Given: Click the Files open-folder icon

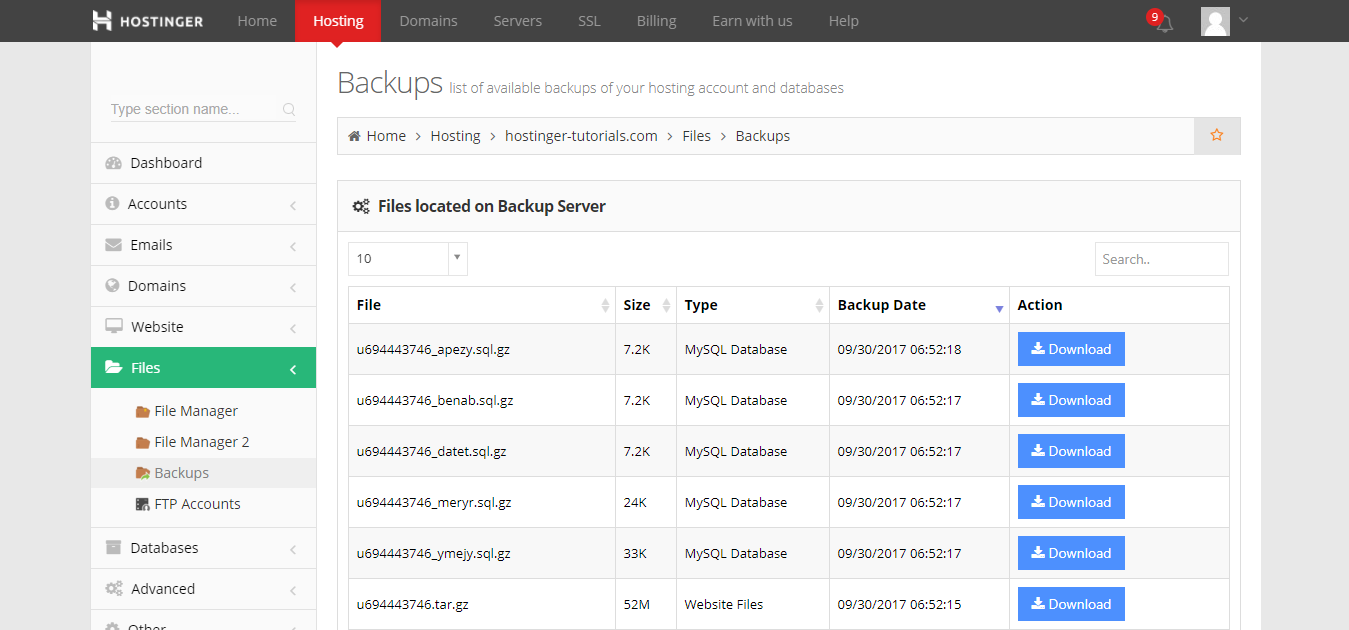Looking at the screenshot, I should [113, 368].
